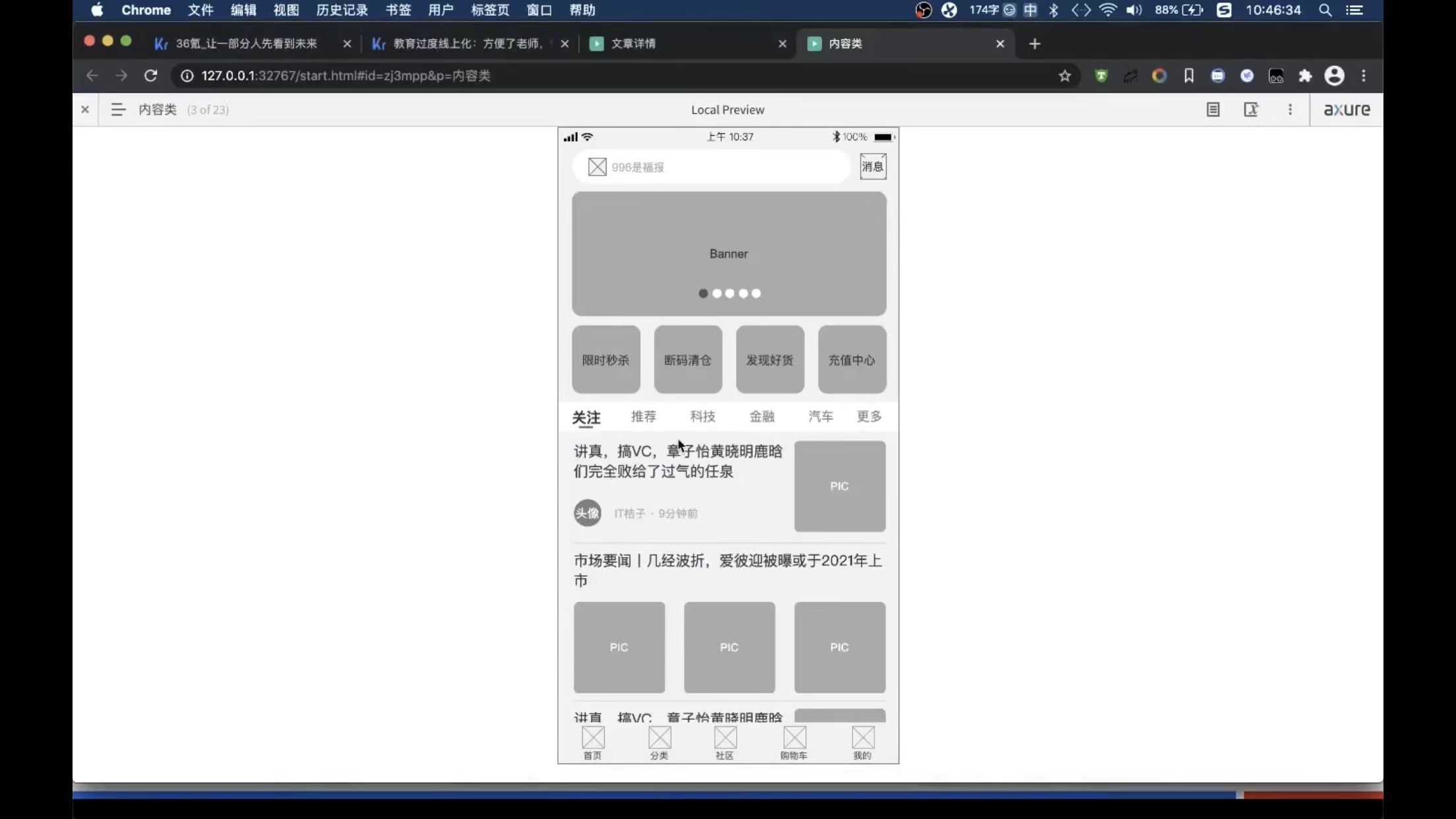
Task: Click the 限时秒杀 shortcut tile
Action: pos(605,359)
